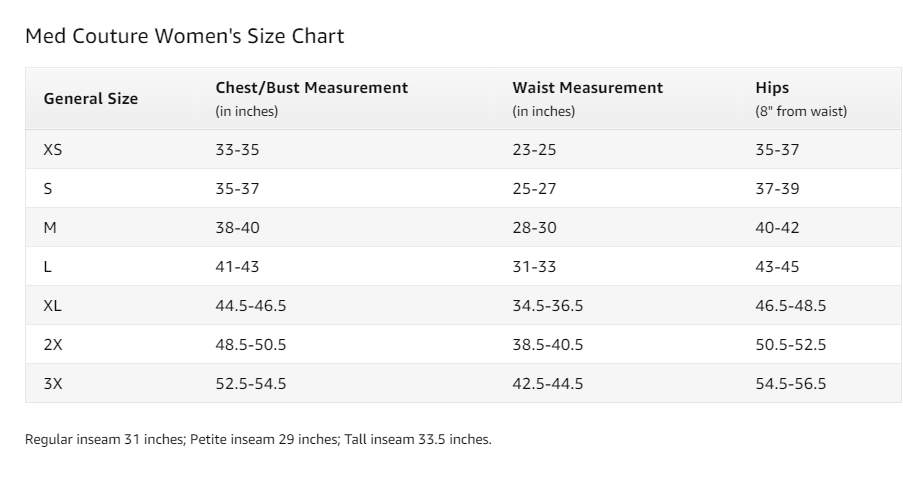Click the General Size column header
The image size is (903, 479).
(91, 99)
